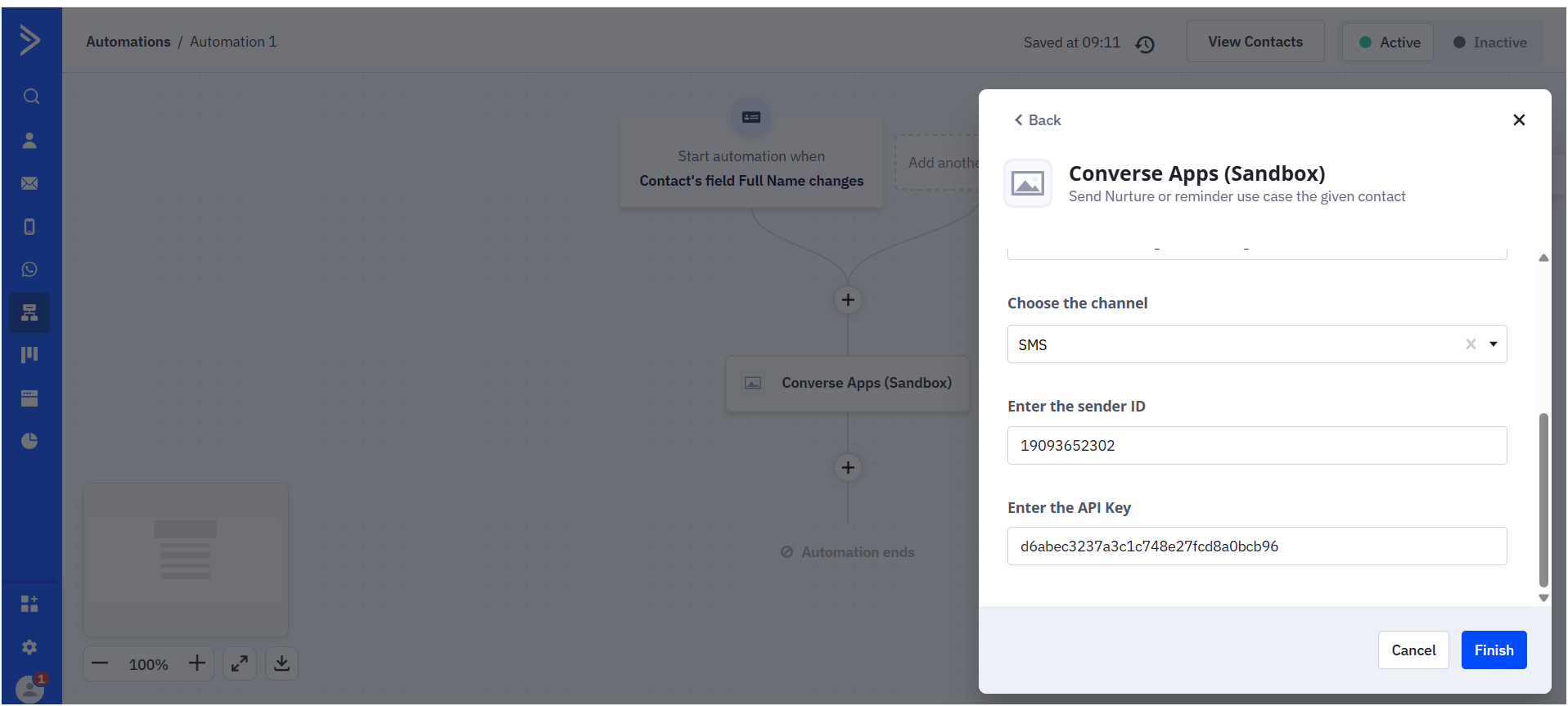Open WhatsApp section in the sidebar
Viewport: 1568px width, 706px height.
pos(29,269)
